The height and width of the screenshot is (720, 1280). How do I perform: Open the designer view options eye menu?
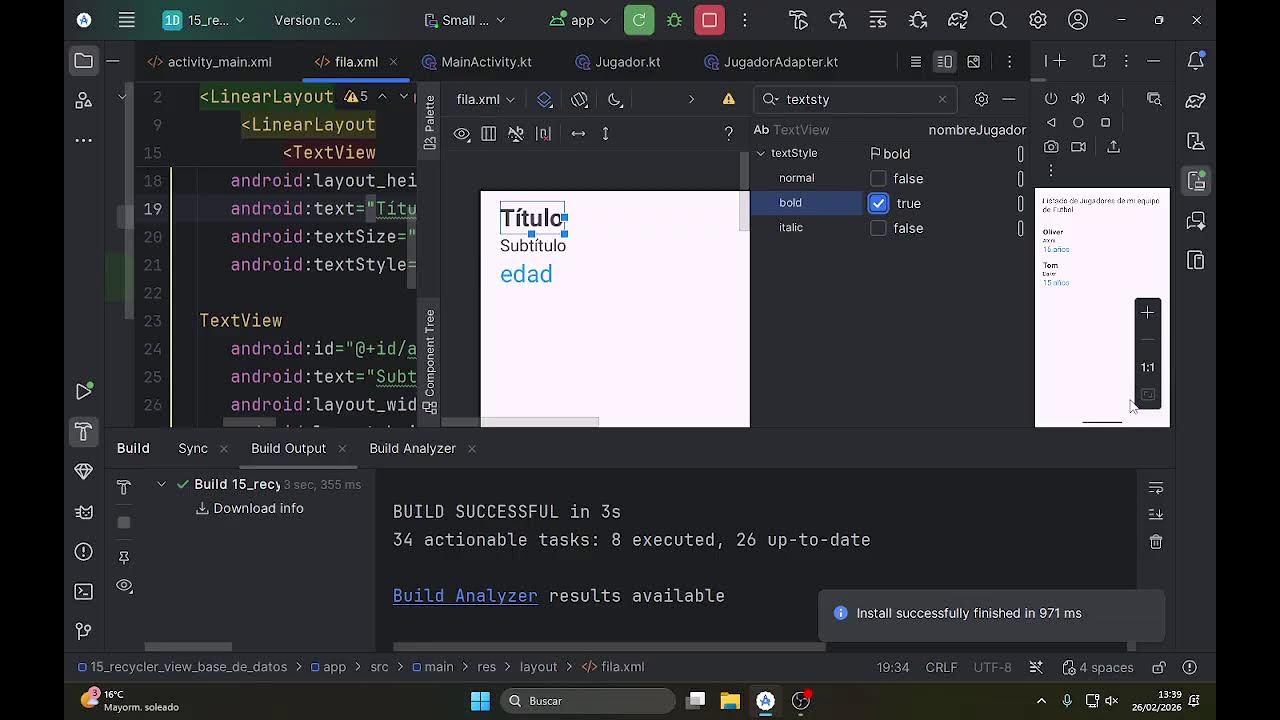[x=461, y=134]
